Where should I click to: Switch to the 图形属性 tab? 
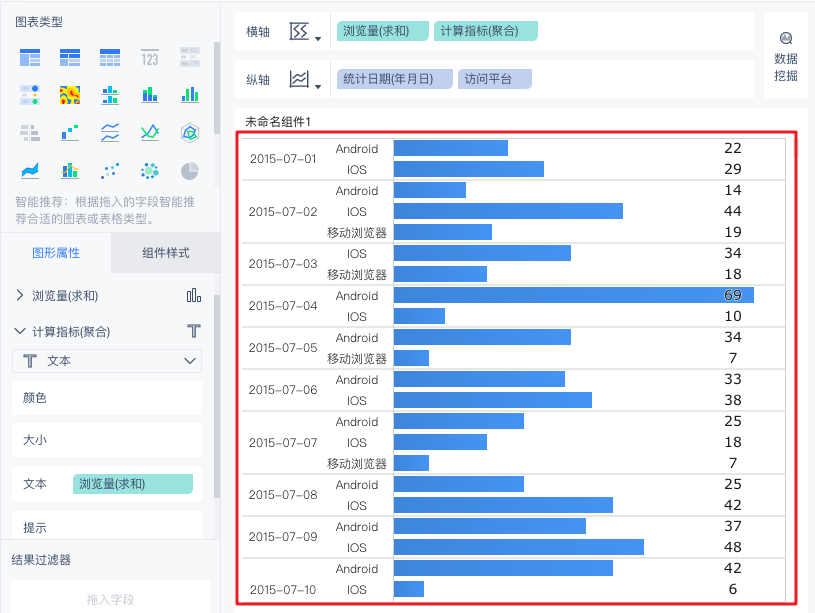(56, 253)
